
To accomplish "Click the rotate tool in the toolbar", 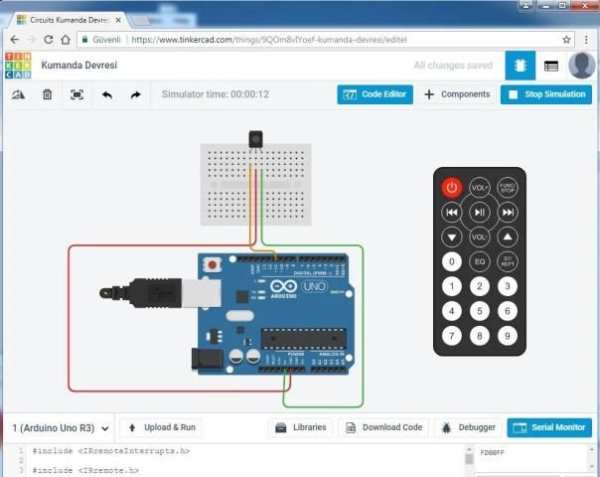I will coord(18,94).
